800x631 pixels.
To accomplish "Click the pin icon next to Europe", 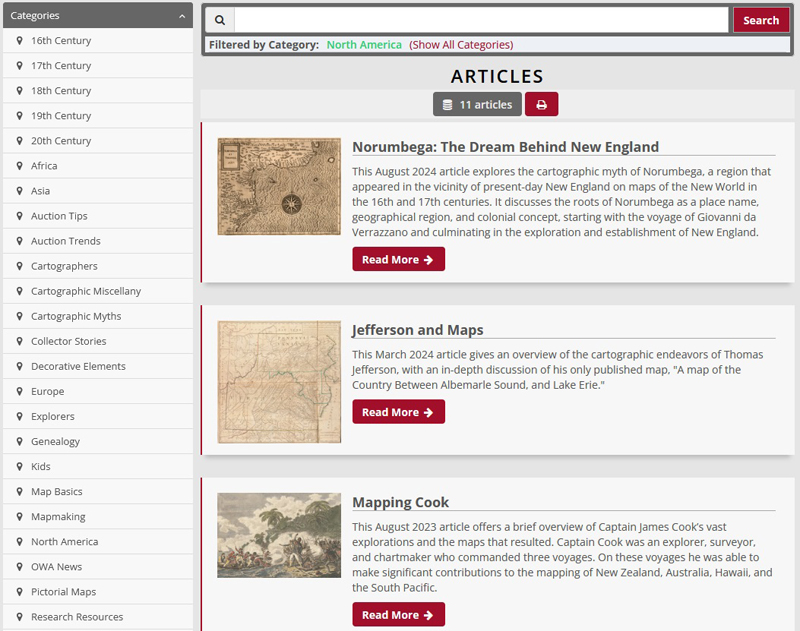I will (x=19, y=391).
